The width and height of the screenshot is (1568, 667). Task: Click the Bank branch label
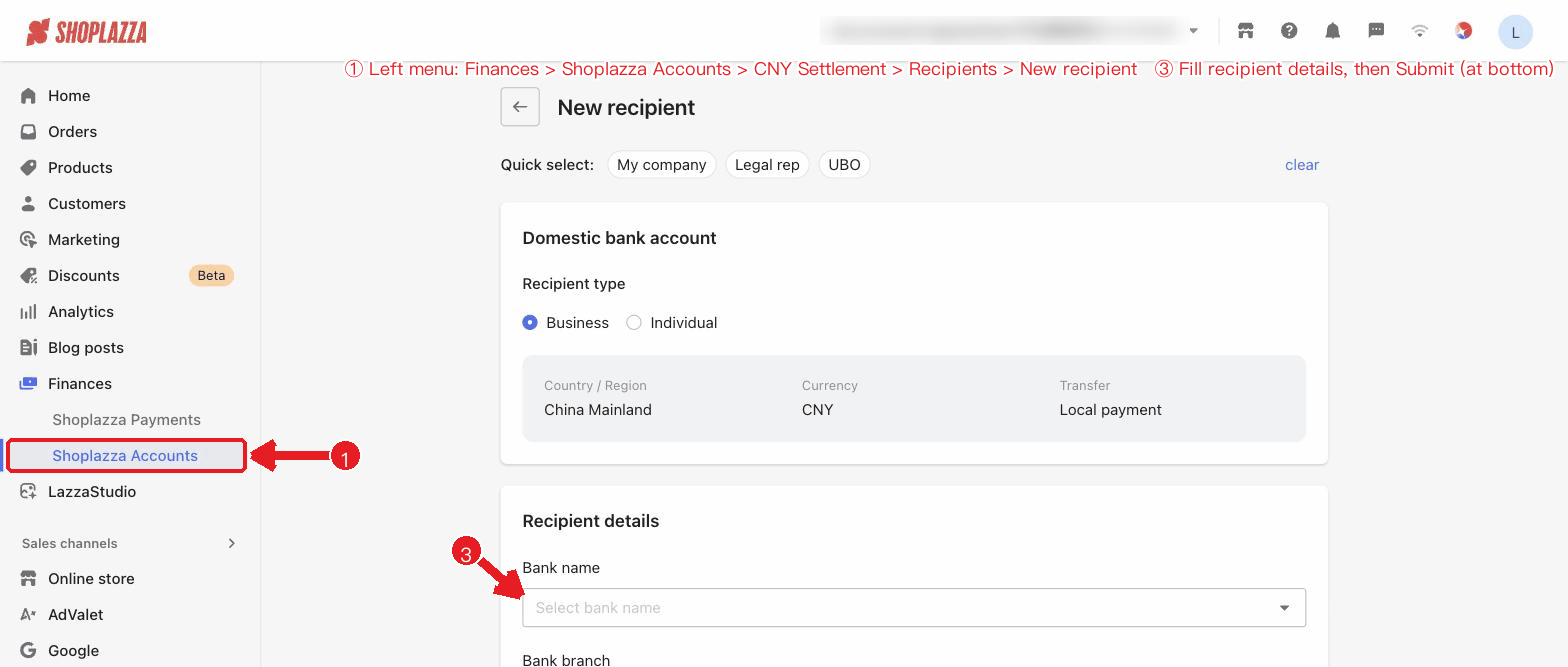tap(566, 660)
